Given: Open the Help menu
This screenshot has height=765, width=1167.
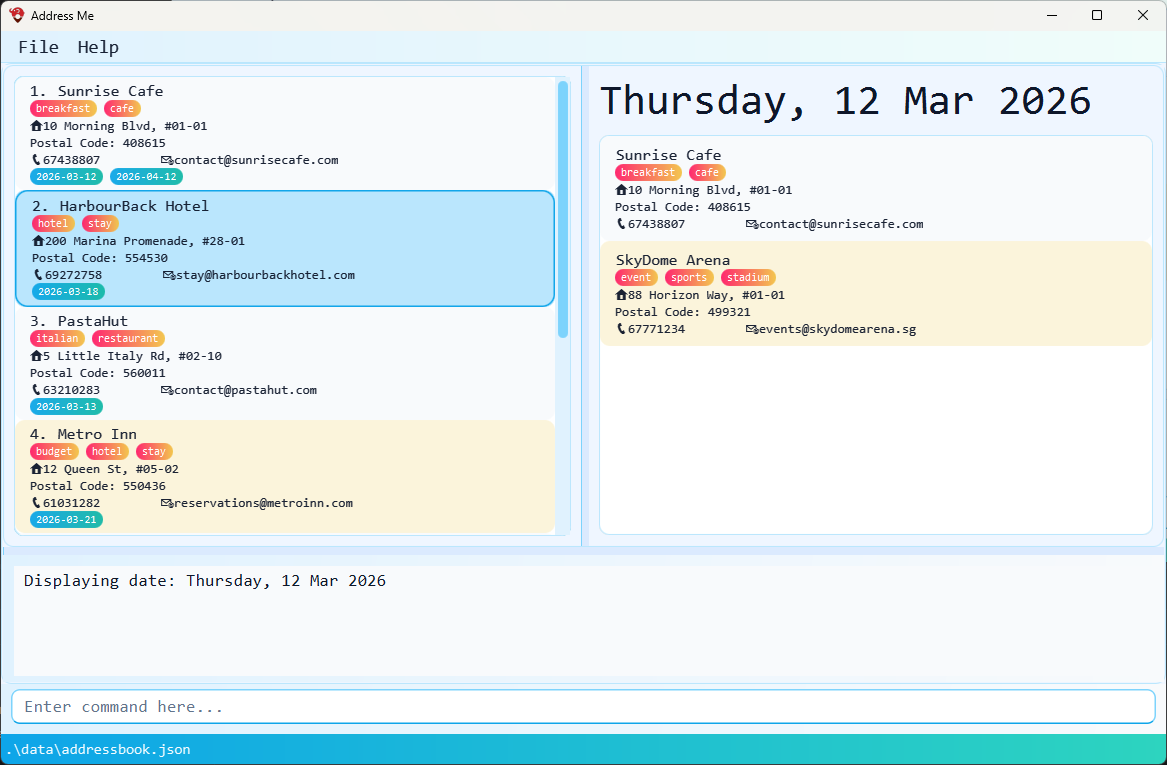Looking at the screenshot, I should point(98,47).
